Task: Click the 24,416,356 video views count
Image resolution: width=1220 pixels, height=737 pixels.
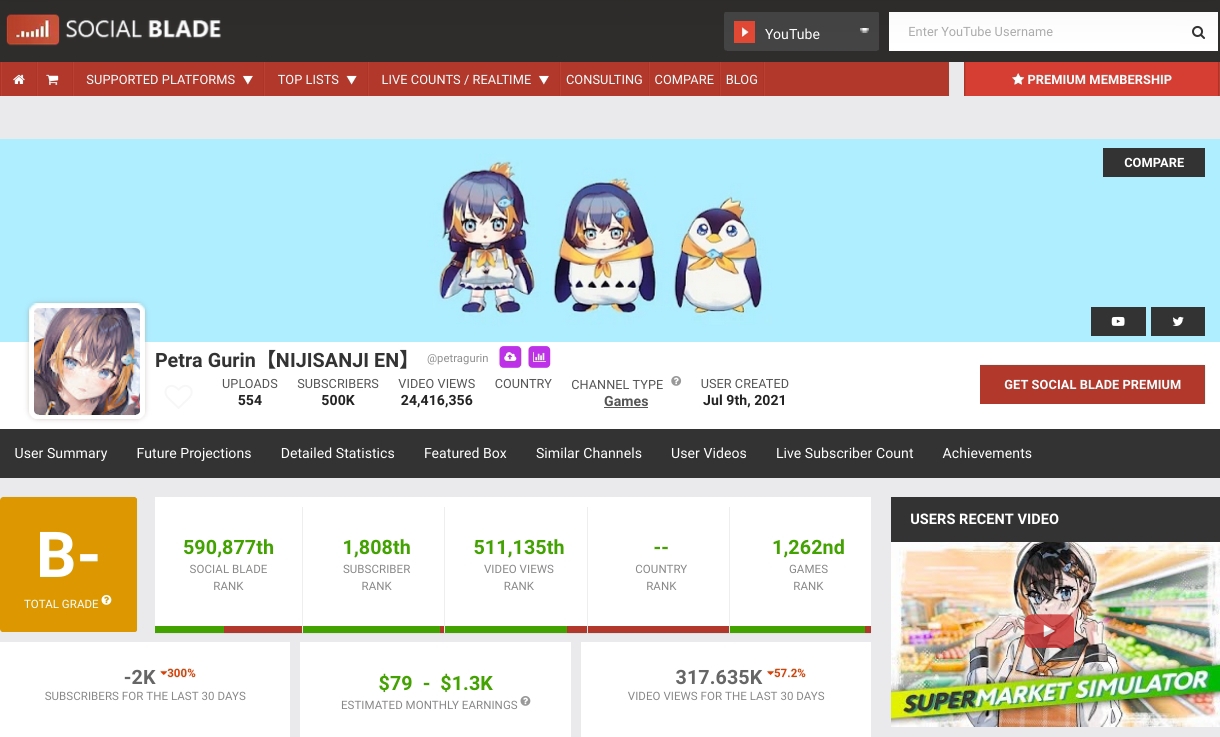Action: pos(436,400)
